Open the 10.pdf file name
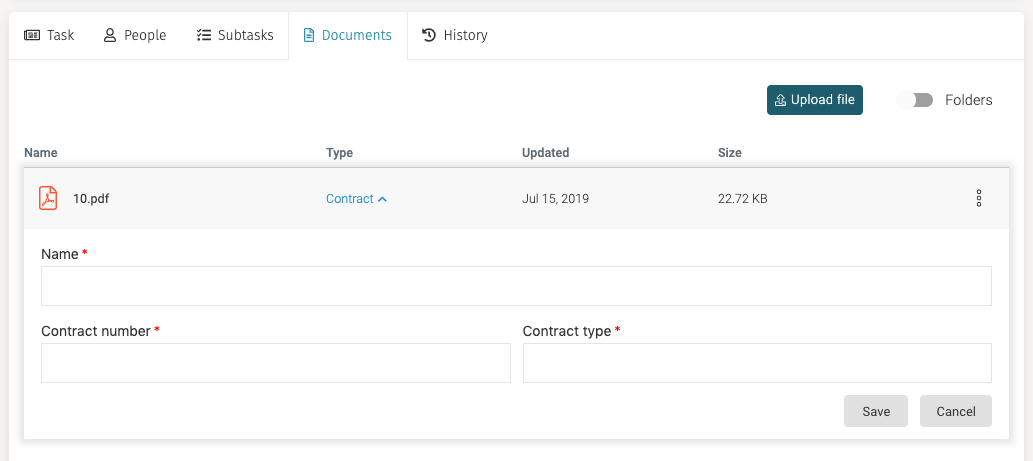 click(x=91, y=199)
